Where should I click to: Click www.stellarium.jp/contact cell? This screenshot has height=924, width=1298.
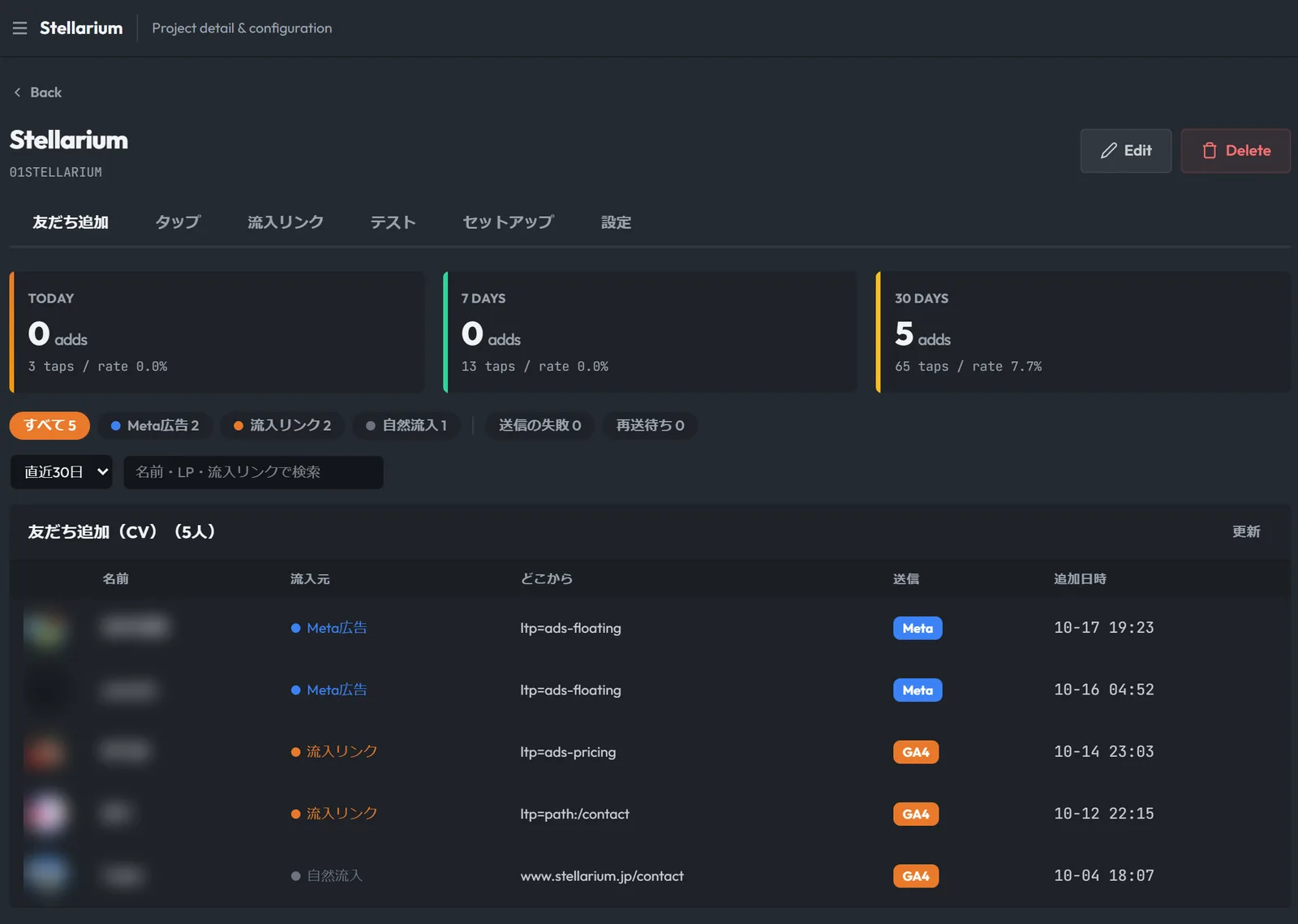point(602,876)
